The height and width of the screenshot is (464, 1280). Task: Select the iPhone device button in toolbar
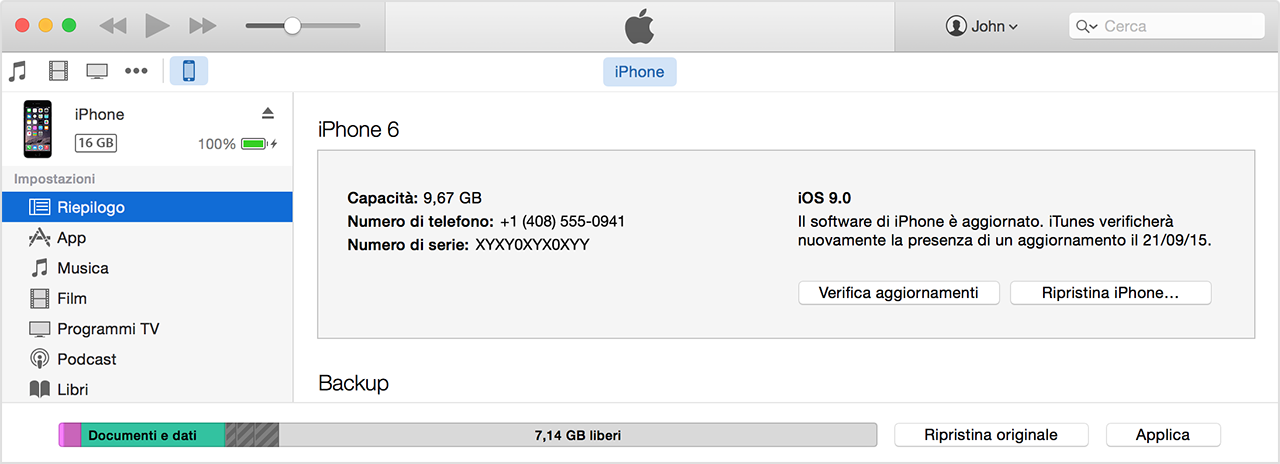[x=189, y=71]
